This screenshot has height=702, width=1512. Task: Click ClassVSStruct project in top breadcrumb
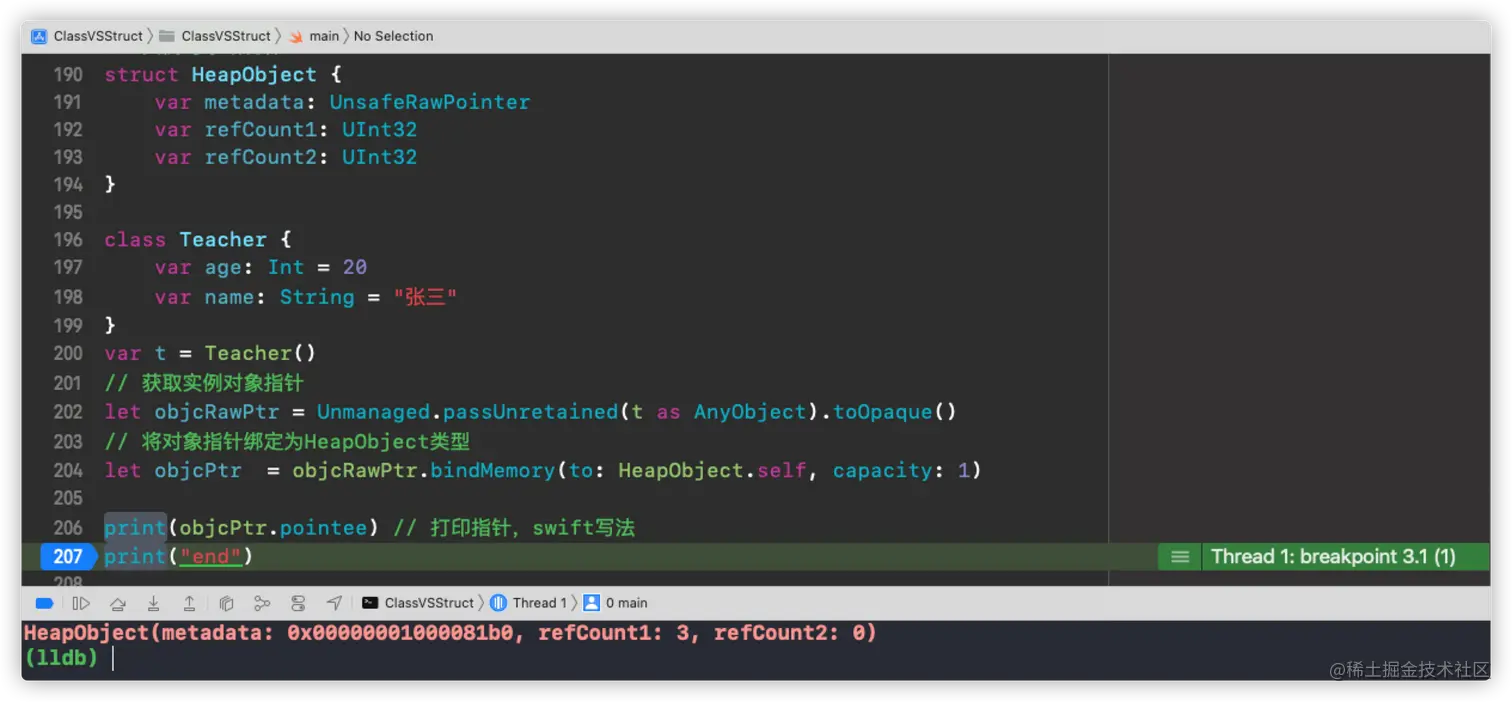[x=98, y=36]
